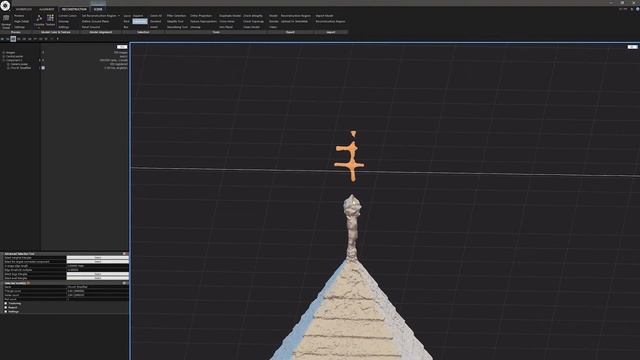
Task: Open the Reconstruction Report
Action: 331,21
